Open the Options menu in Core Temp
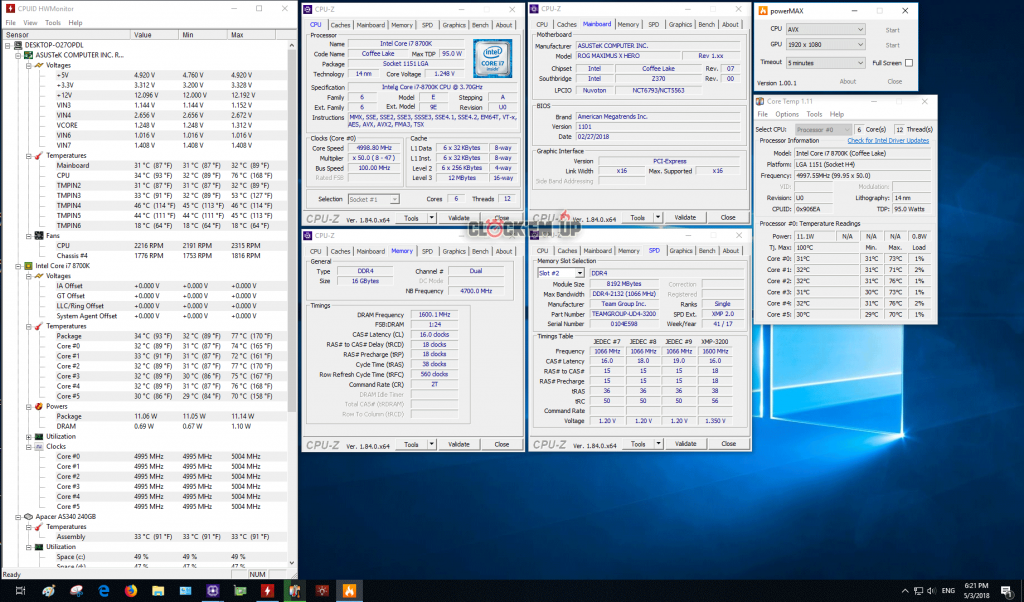 [x=787, y=114]
